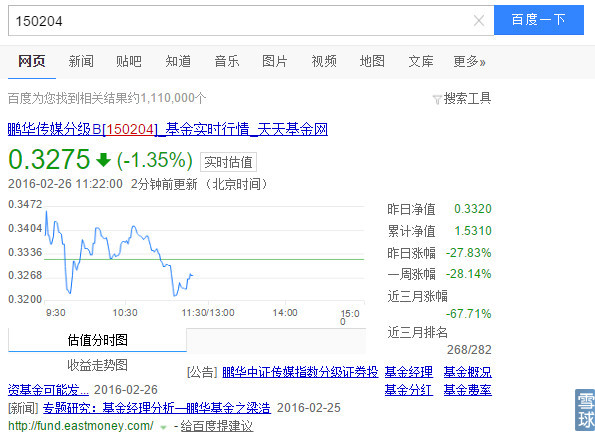595x439 pixels.
Task: Click the intraday valuation line chart
Action: pos(205,254)
